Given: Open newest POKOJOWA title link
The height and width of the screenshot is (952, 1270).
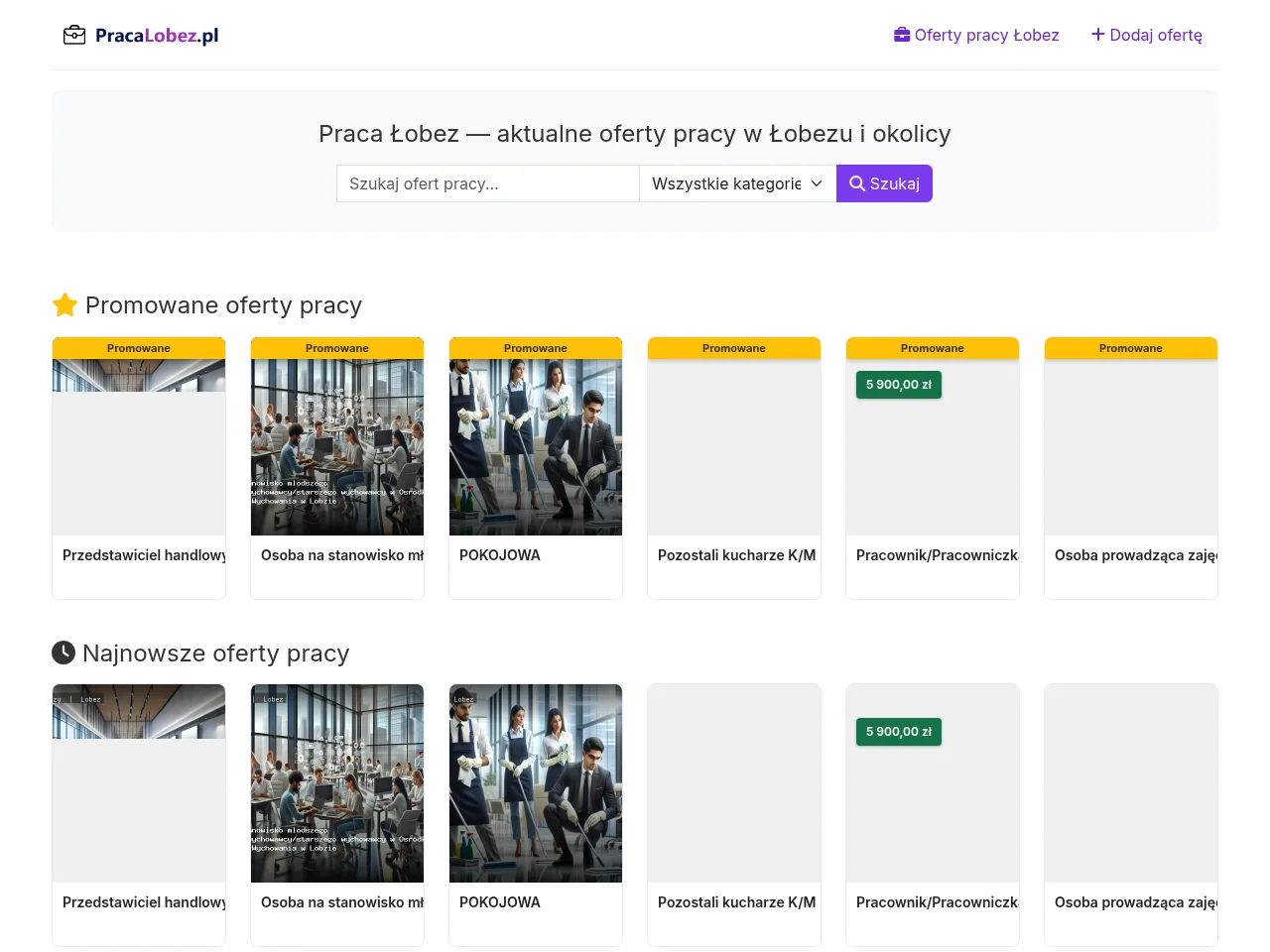Looking at the screenshot, I should tap(500, 902).
